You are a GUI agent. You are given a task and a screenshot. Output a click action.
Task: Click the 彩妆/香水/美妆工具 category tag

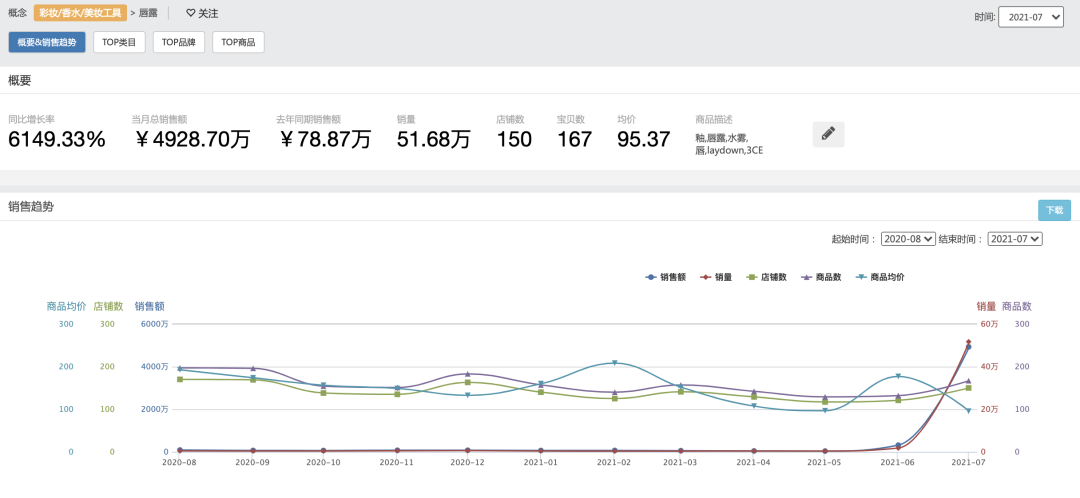[81, 13]
